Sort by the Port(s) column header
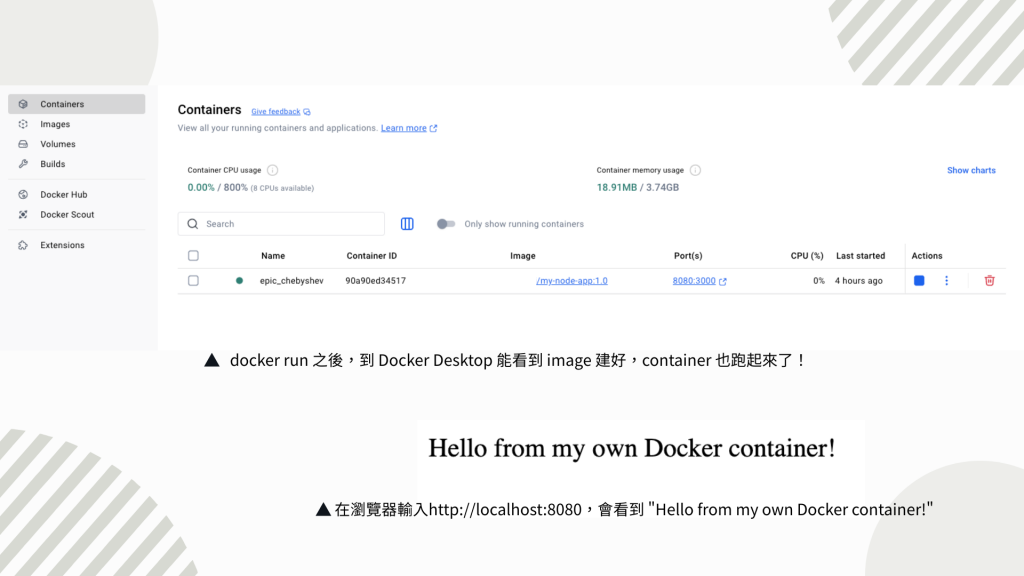The height and width of the screenshot is (576, 1024). (x=688, y=256)
